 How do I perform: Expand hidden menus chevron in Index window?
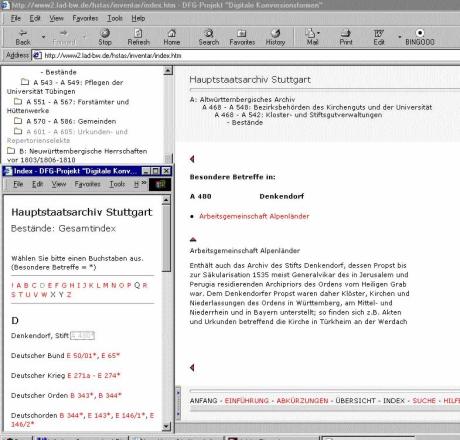coord(144,183)
